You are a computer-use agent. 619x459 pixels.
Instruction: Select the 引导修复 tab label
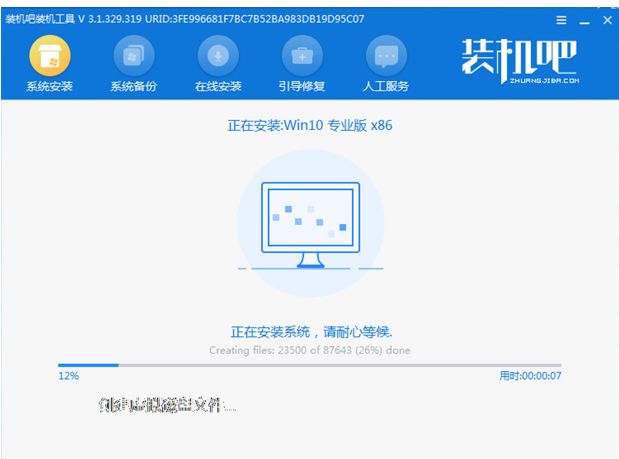pyautogui.click(x=302, y=86)
